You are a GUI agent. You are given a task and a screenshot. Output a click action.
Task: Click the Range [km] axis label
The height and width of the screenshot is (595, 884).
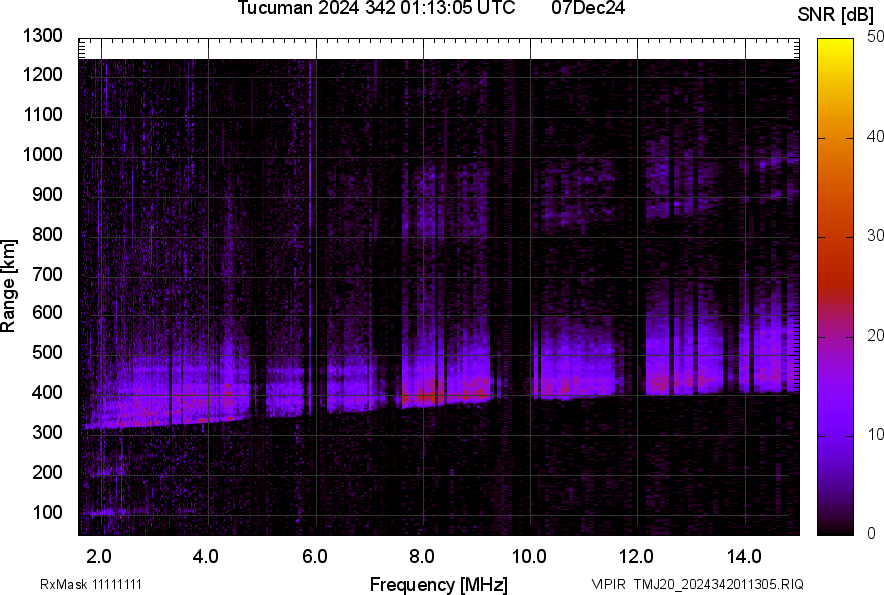click(8, 286)
